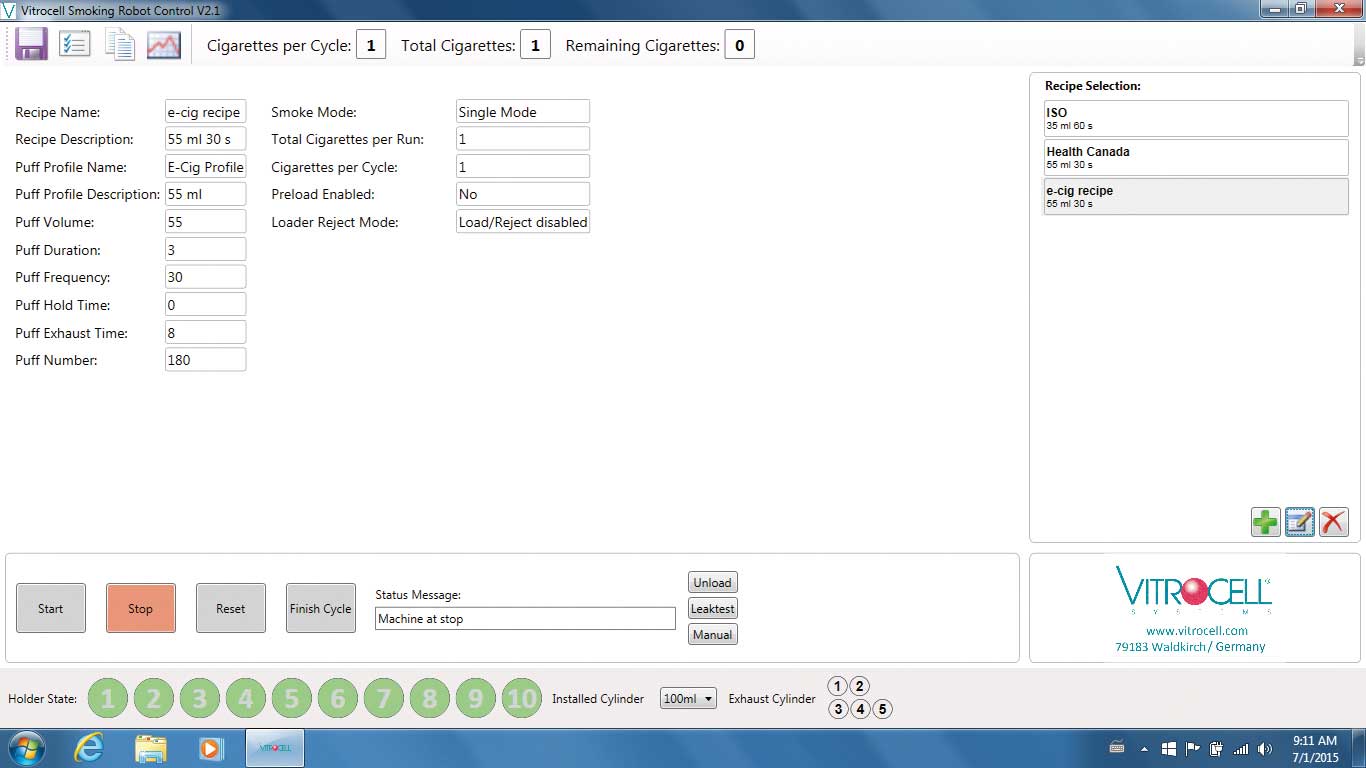This screenshot has width=1366, height=768.
Task: Delete recipe using the red X icon
Action: point(1334,522)
